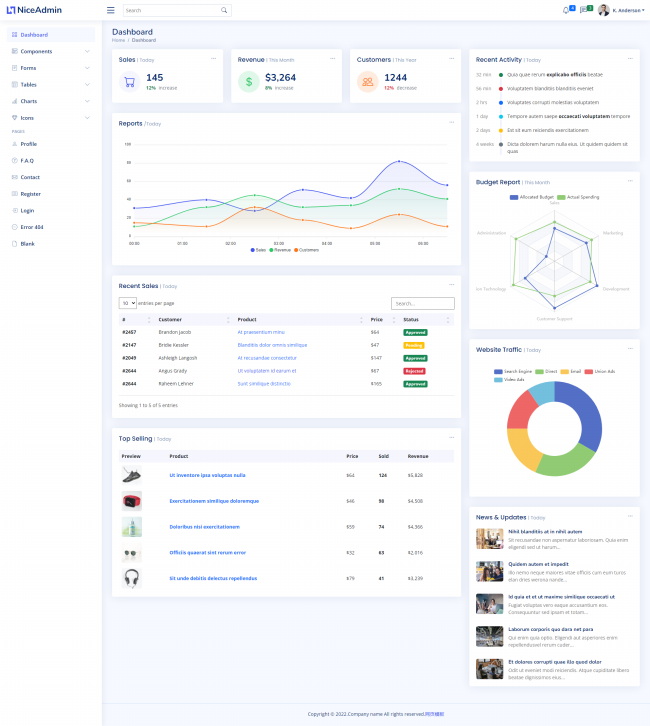This screenshot has height=726, width=650.
Task: Click the search magnifier icon in header
Action: click(x=223, y=10)
